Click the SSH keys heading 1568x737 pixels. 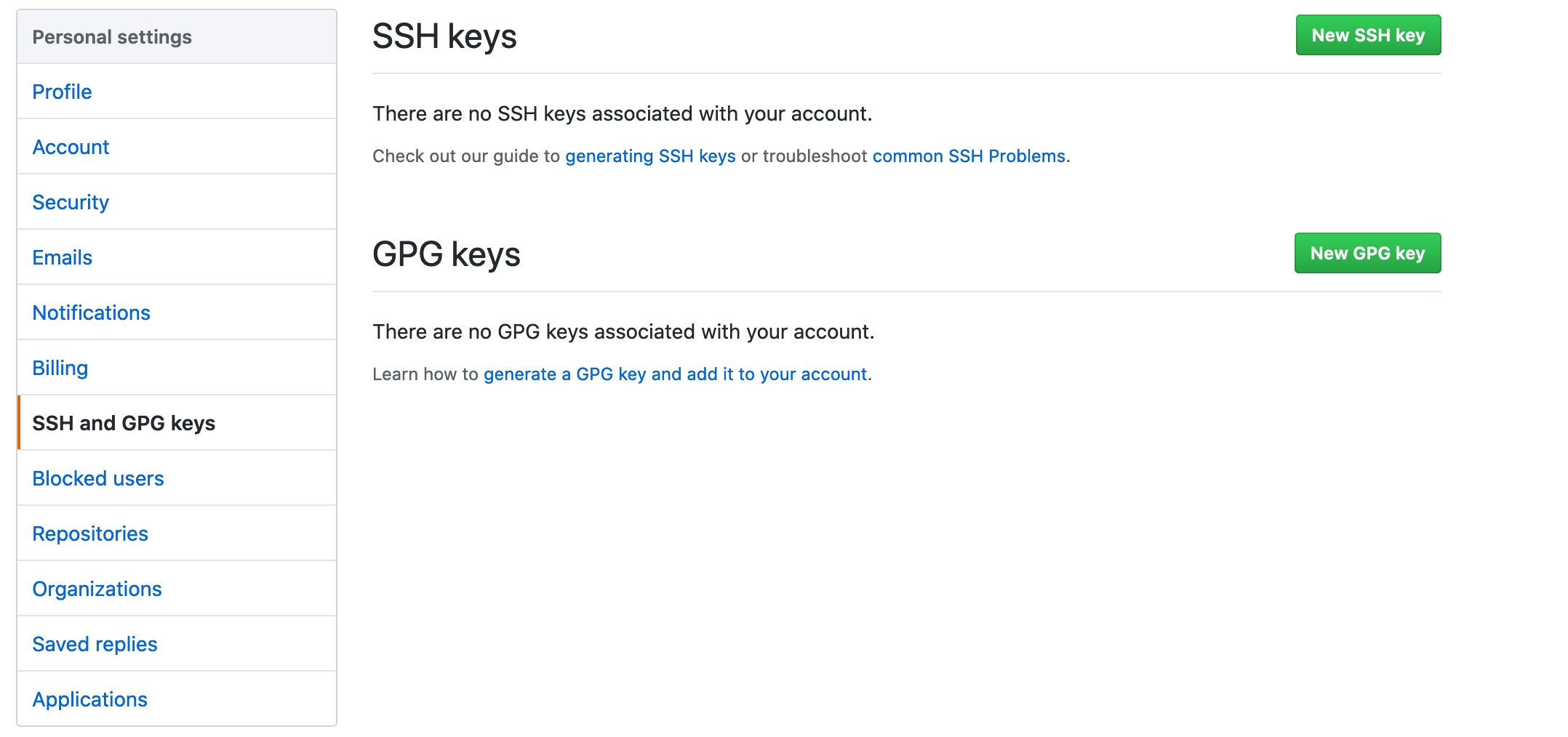444,36
